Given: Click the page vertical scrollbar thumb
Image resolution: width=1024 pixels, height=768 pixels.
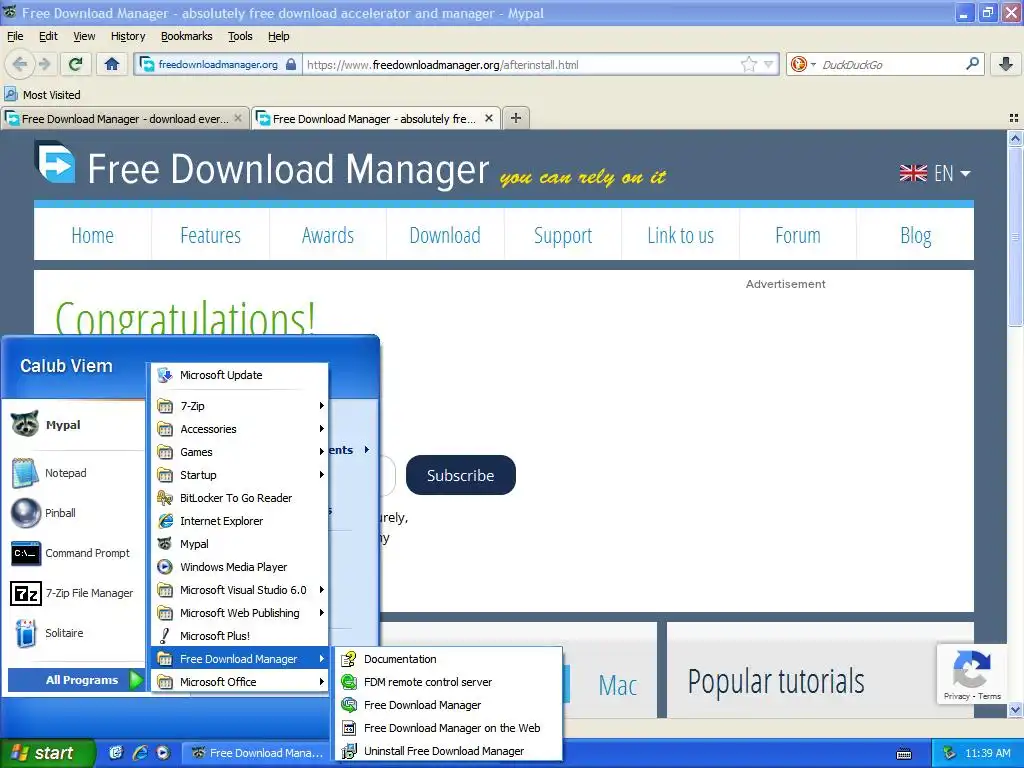Looking at the screenshot, I should [x=1015, y=235].
